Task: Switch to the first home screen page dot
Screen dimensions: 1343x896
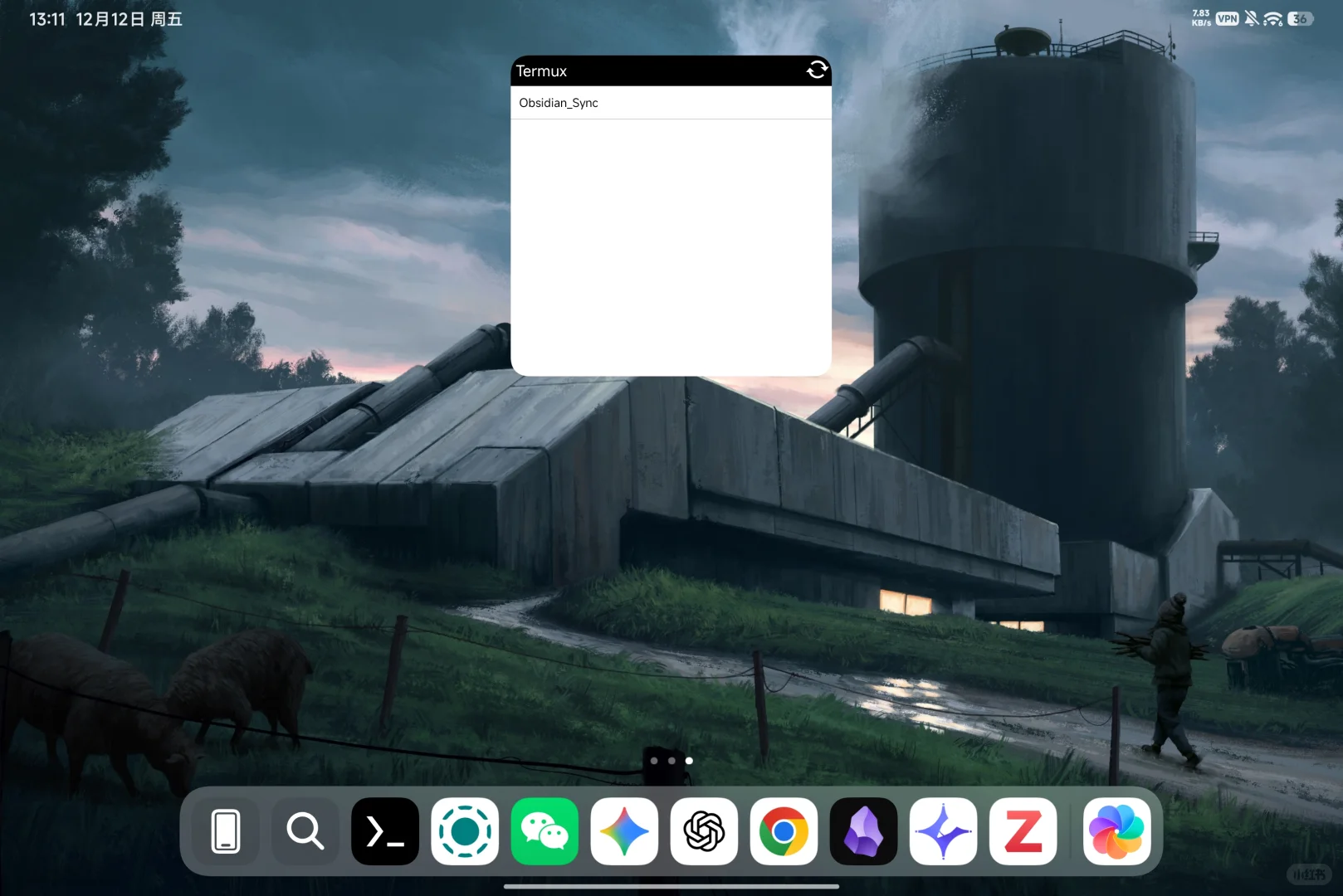Action: tap(656, 761)
